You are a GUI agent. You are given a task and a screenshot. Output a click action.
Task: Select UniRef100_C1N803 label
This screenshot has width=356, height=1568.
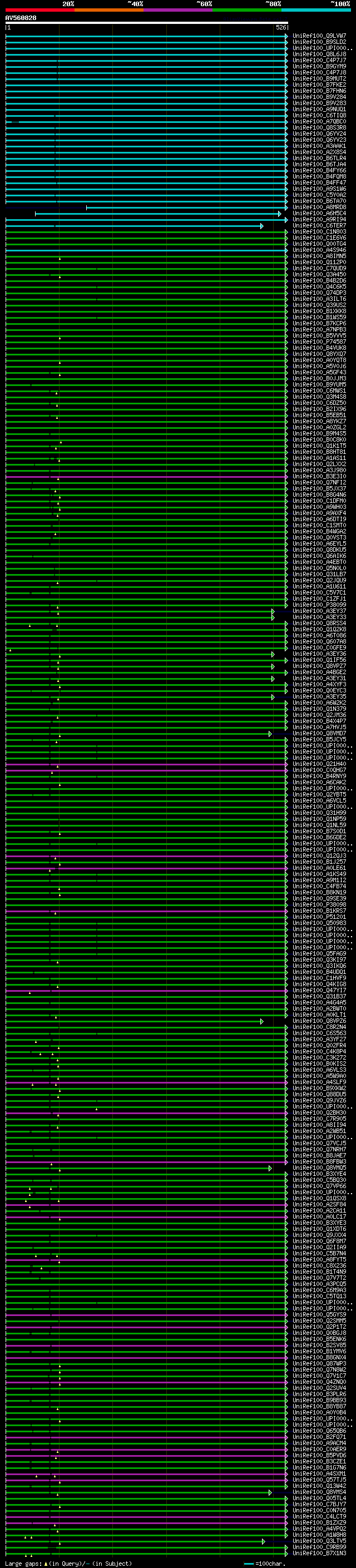[x=319, y=232]
